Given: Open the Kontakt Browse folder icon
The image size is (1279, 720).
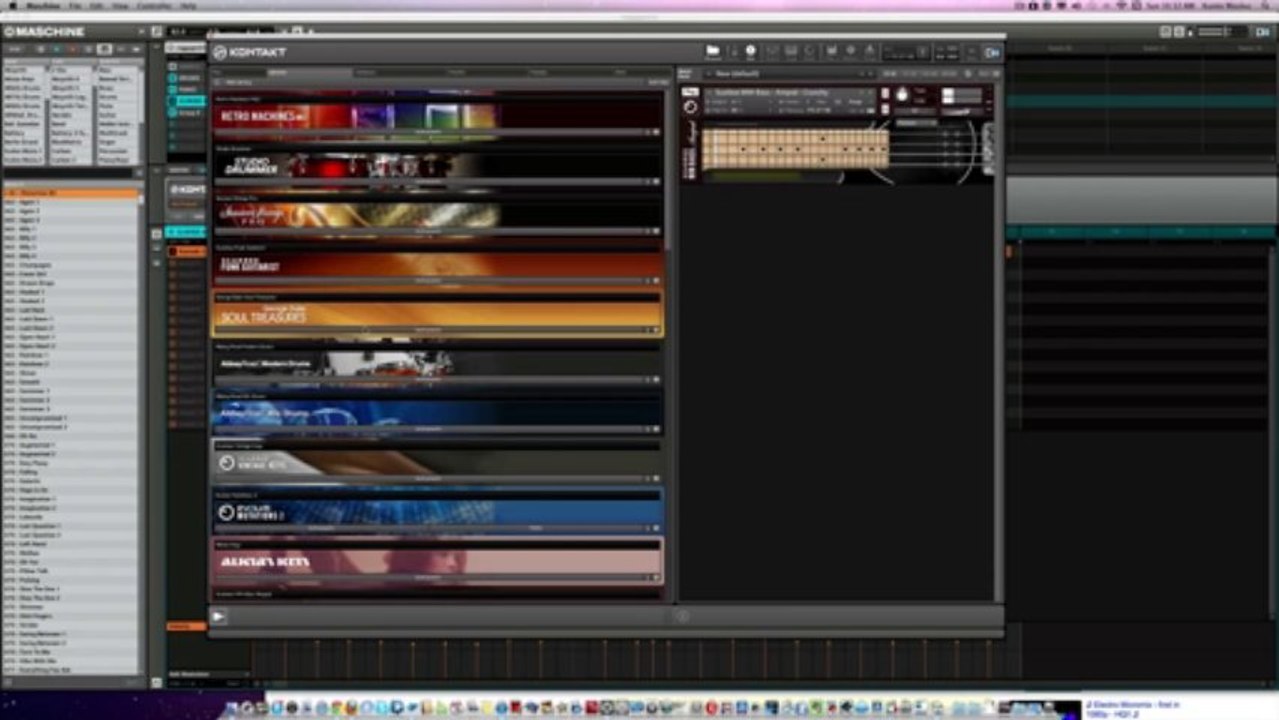Looking at the screenshot, I should coord(713,52).
